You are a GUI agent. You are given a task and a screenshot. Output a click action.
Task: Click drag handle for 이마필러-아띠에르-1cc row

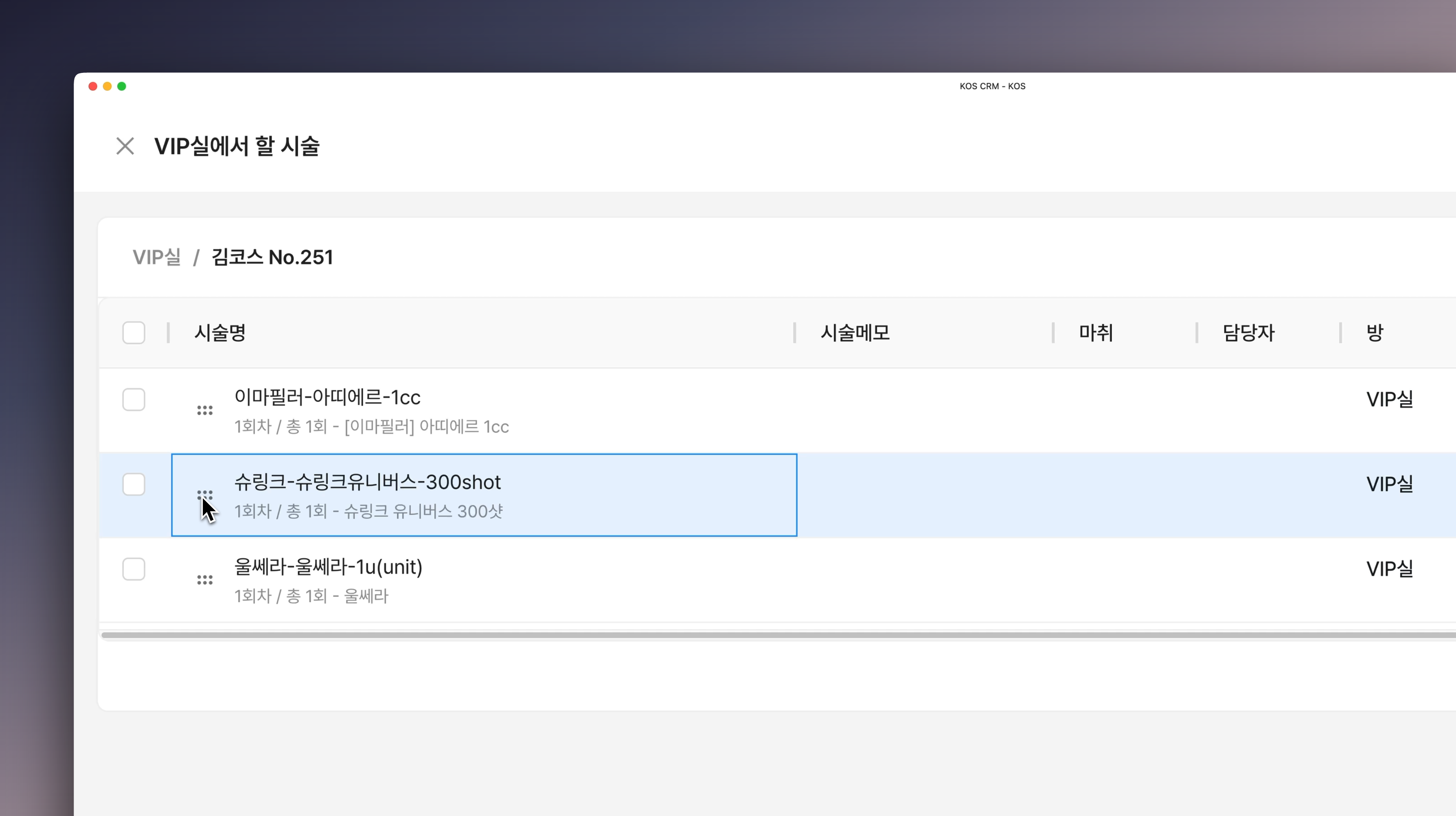click(x=205, y=410)
